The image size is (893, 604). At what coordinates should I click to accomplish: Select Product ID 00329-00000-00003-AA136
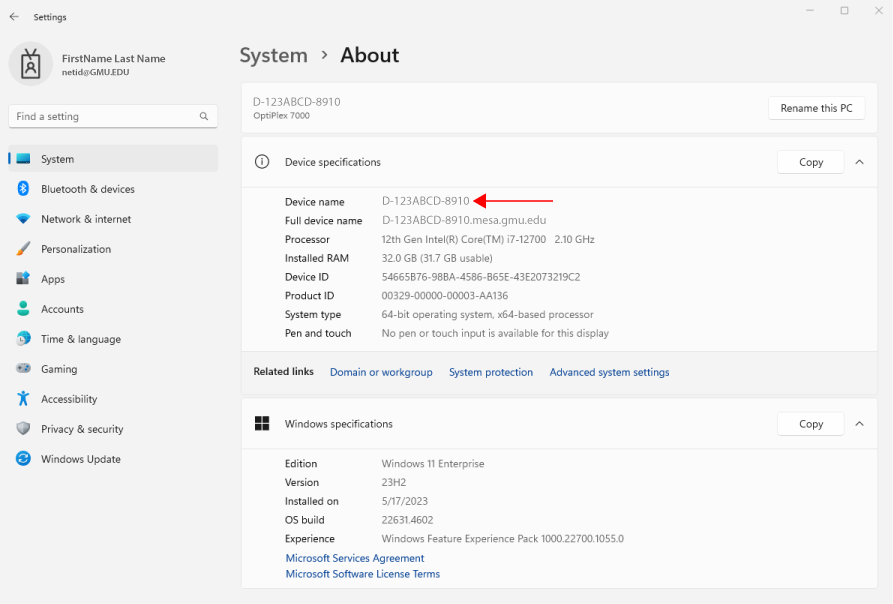[445, 296]
